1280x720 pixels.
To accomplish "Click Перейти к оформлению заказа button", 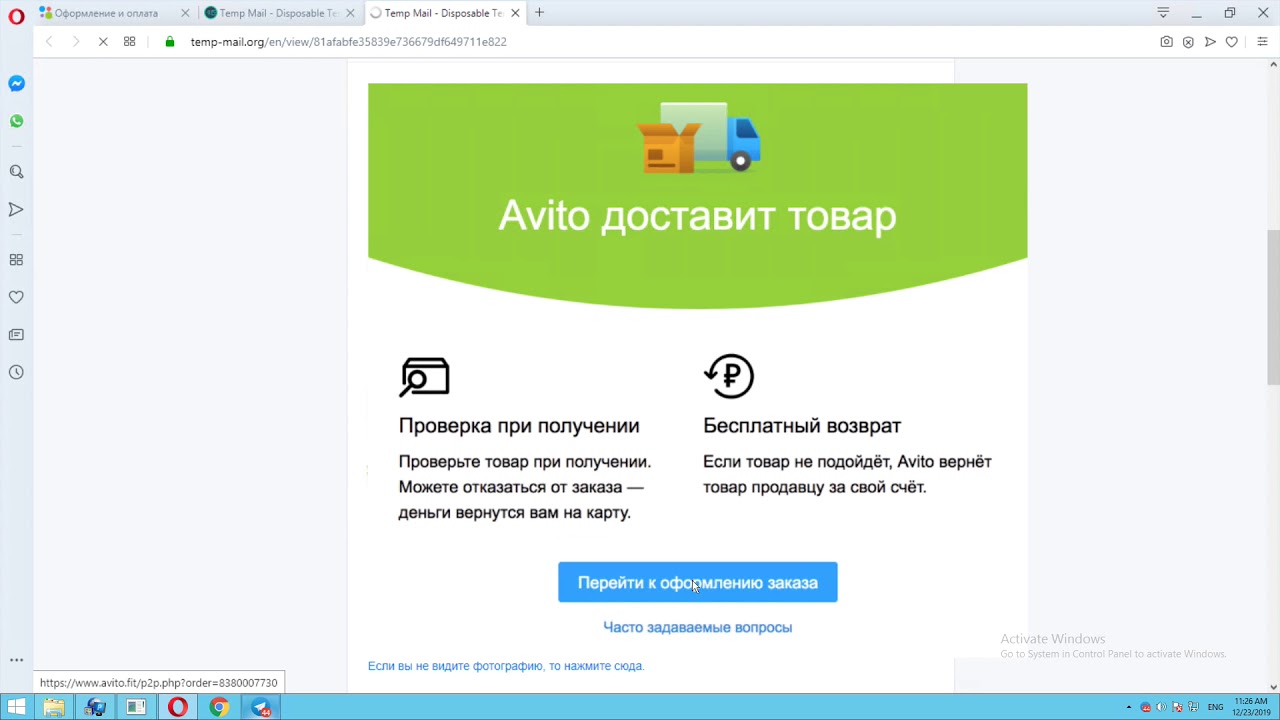I will (697, 583).
